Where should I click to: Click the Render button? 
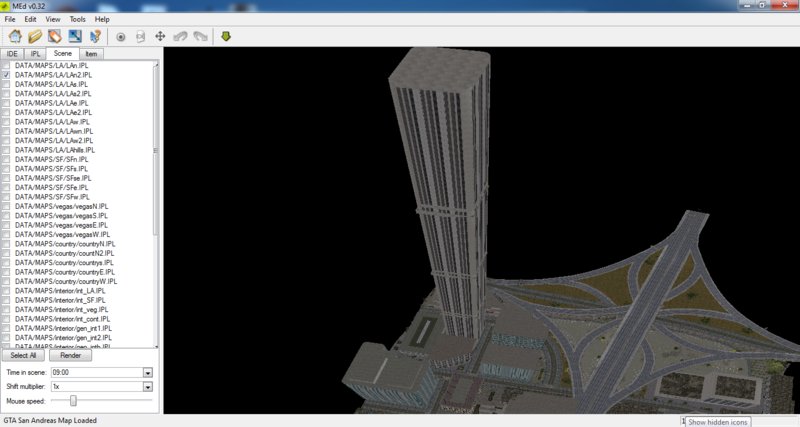pyautogui.click(x=70, y=355)
